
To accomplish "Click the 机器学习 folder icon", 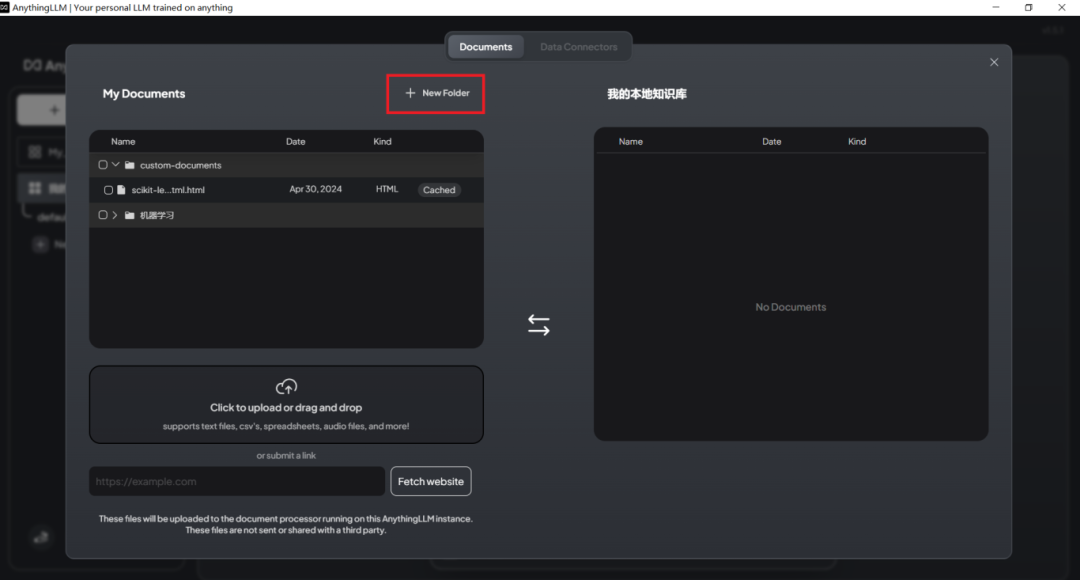I will click(129, 216).
